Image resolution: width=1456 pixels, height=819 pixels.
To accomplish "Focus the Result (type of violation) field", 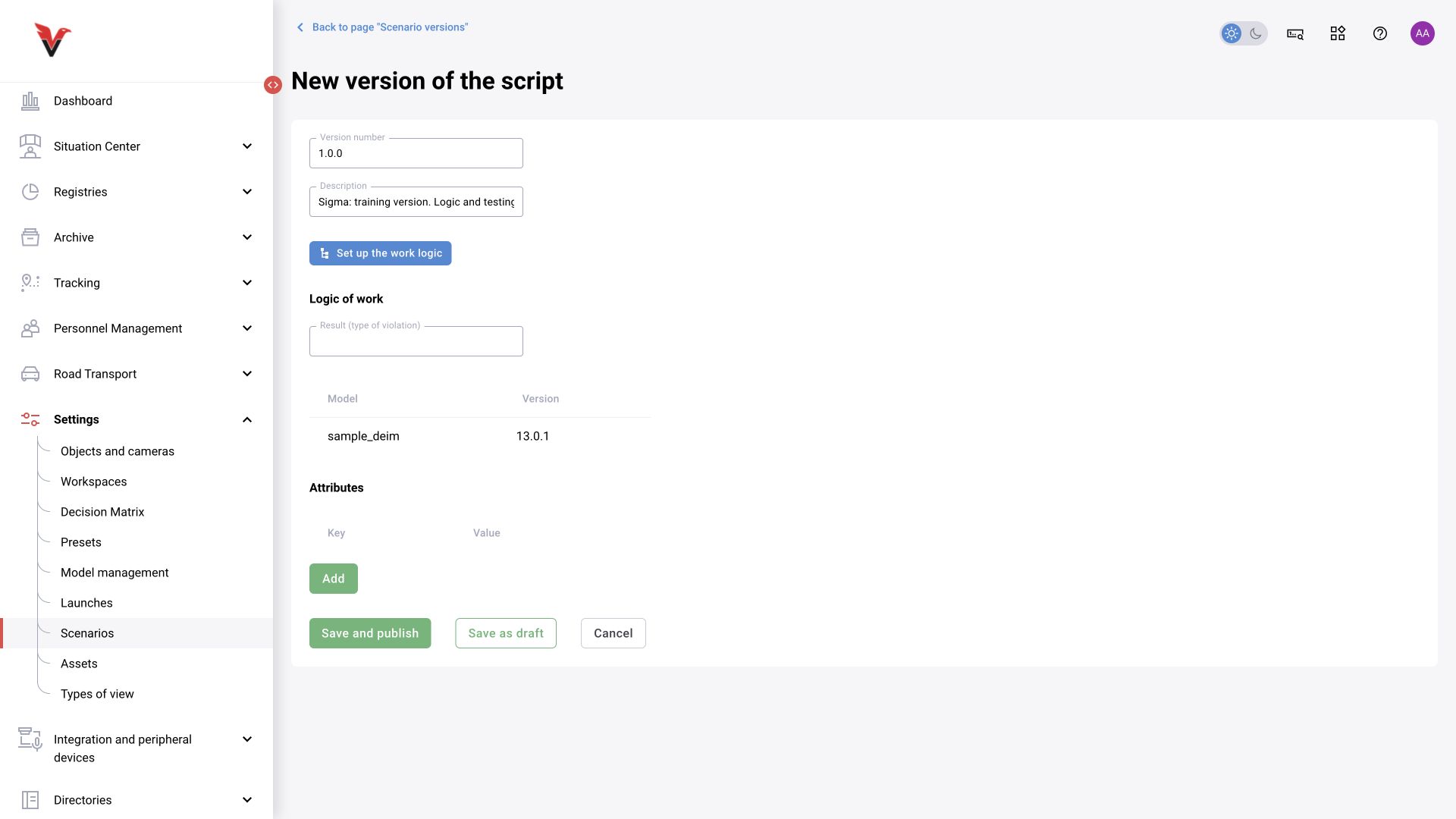I will coord(416,341).
